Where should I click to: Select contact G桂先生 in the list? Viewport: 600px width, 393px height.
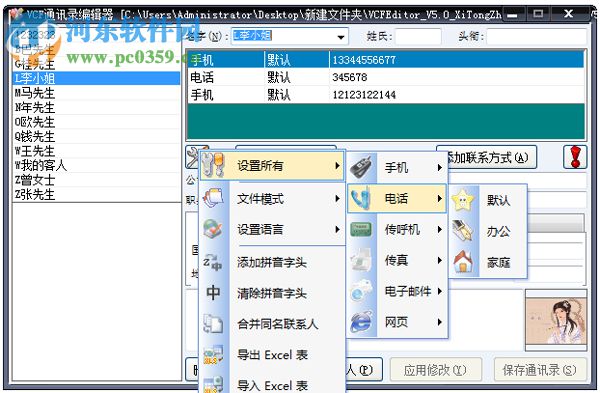click(96, 64)
